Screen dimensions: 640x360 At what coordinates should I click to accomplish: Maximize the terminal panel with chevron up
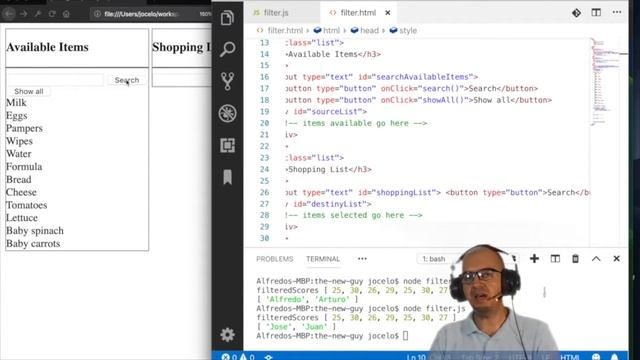[x=596, y=259]
